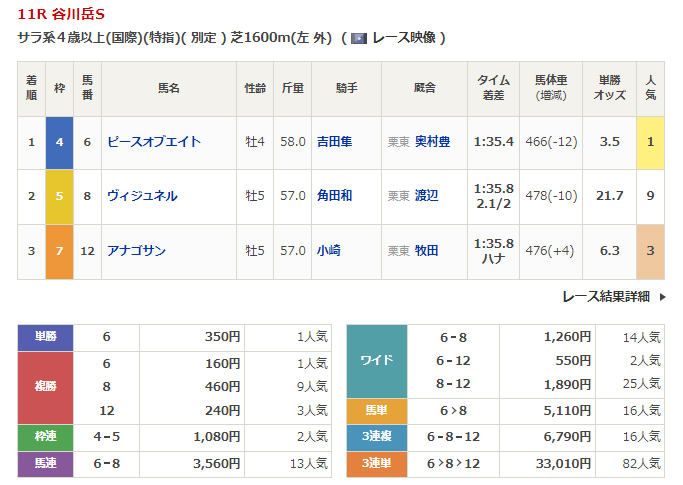Click the yellow bracket number 5 cell

[x=59, y=196]
